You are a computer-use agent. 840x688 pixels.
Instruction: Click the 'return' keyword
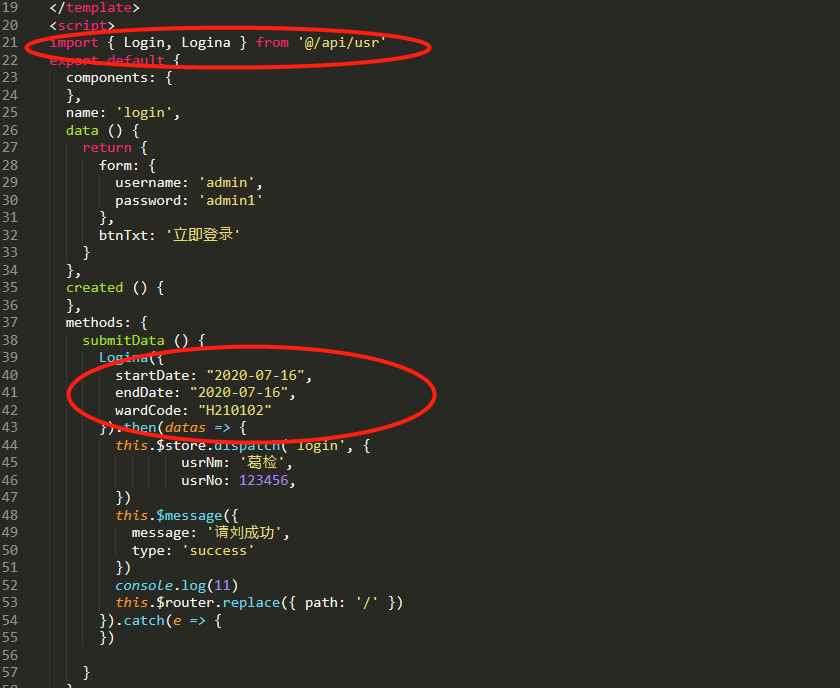coord(107,147)
